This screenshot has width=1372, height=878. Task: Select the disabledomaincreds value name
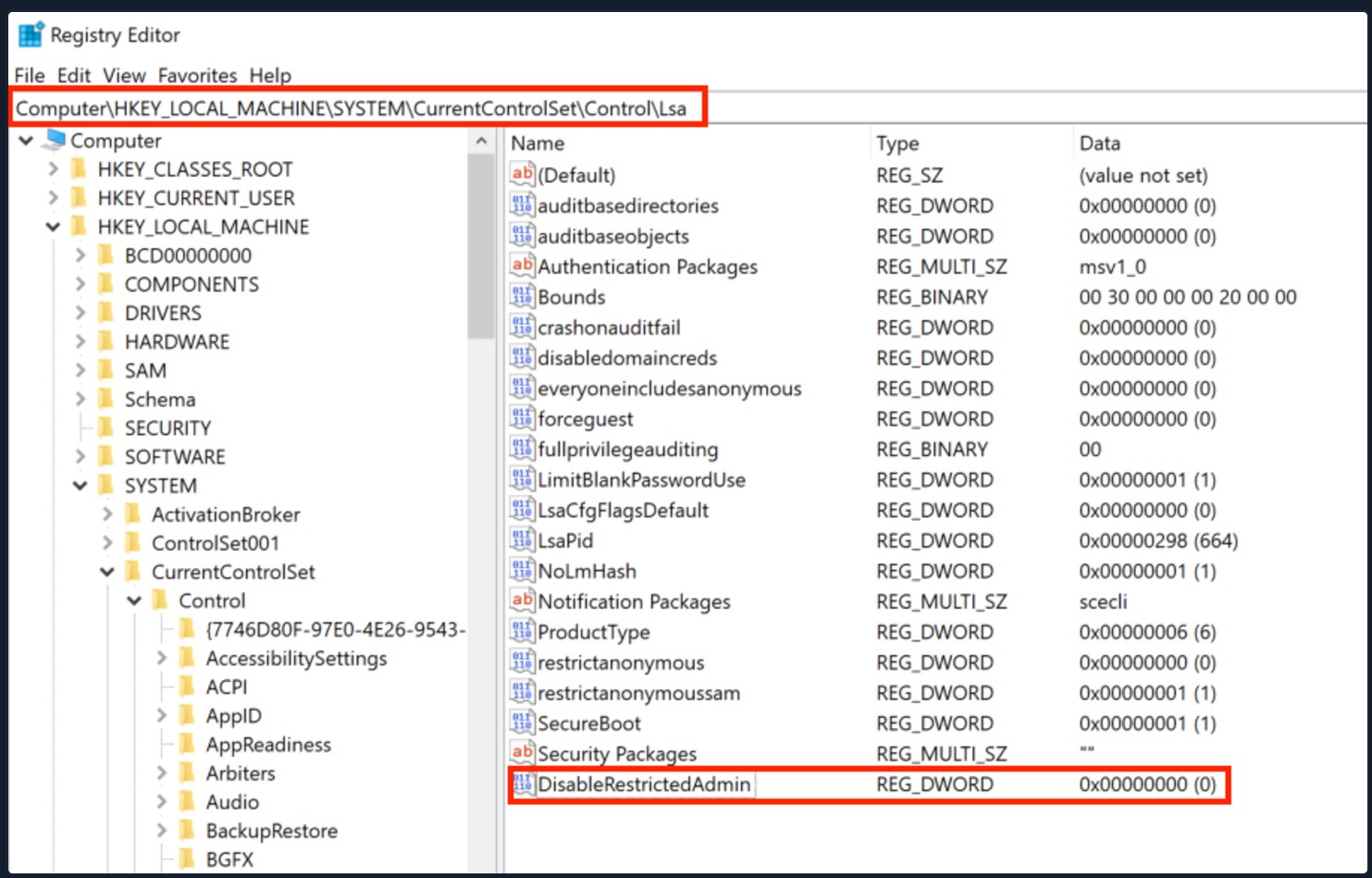[627, 357]
